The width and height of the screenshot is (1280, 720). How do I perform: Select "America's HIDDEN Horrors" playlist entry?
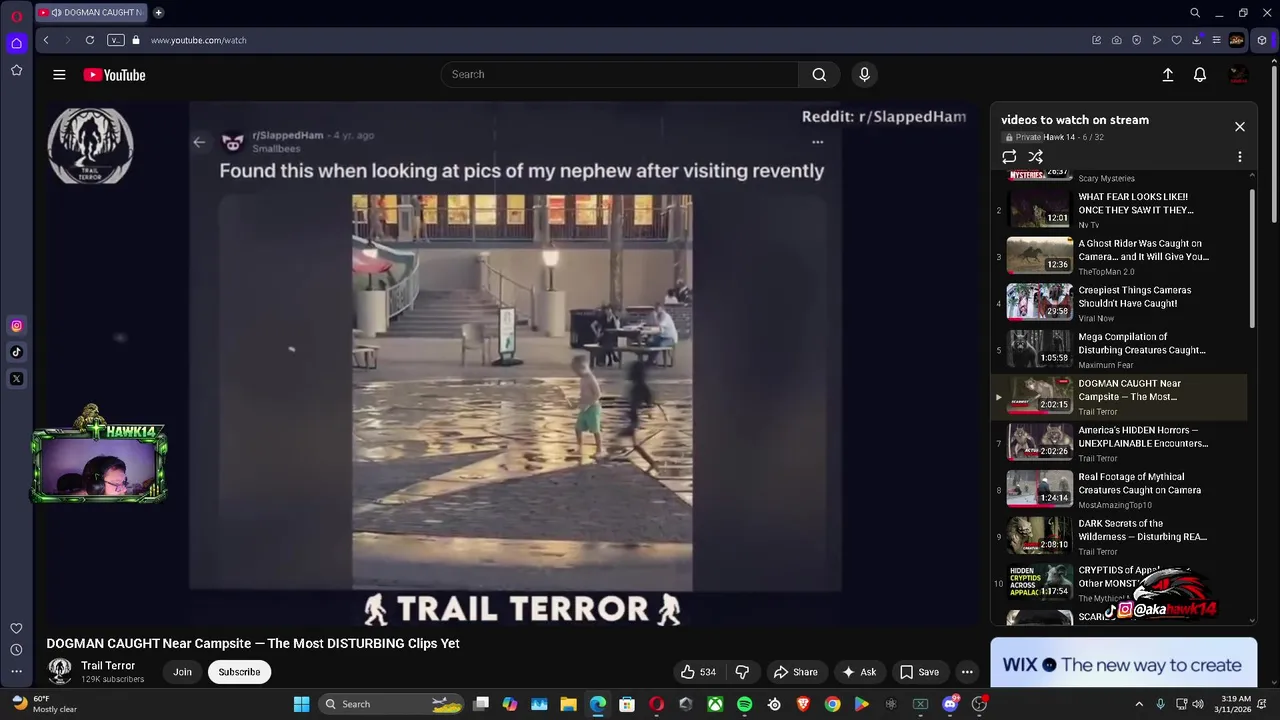pos(1120,443)
